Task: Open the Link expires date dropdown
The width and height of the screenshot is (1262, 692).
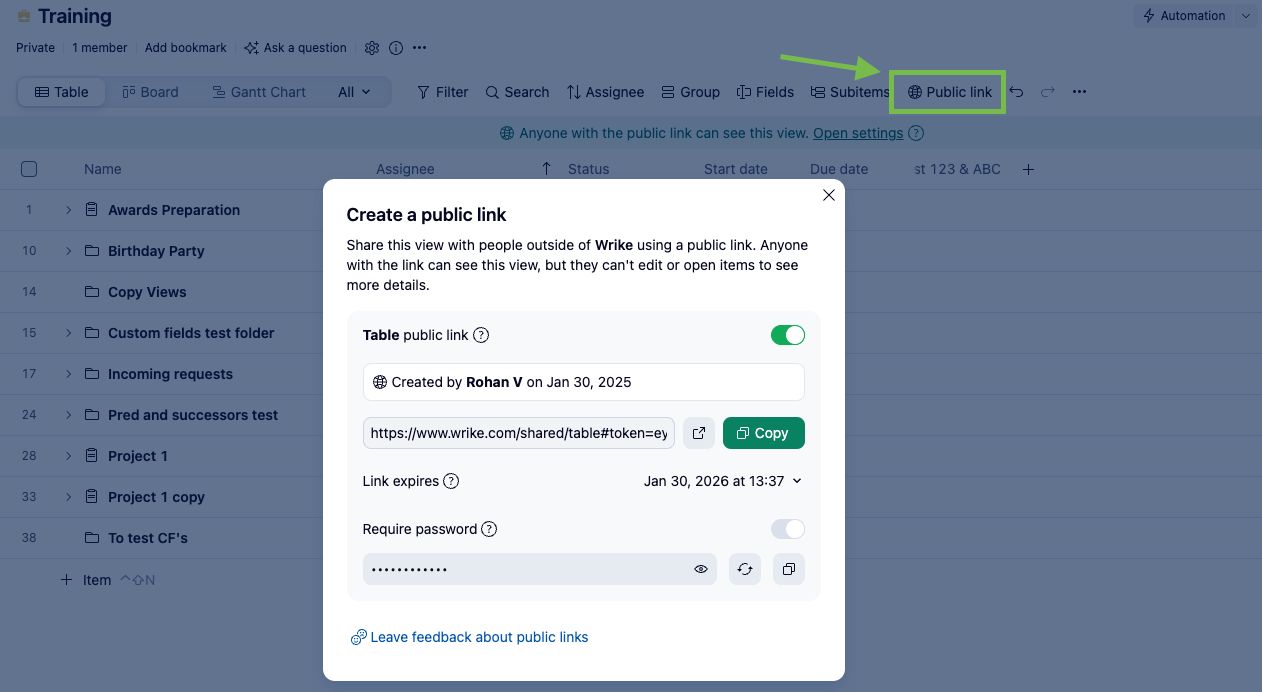Action: click(723, 481)
